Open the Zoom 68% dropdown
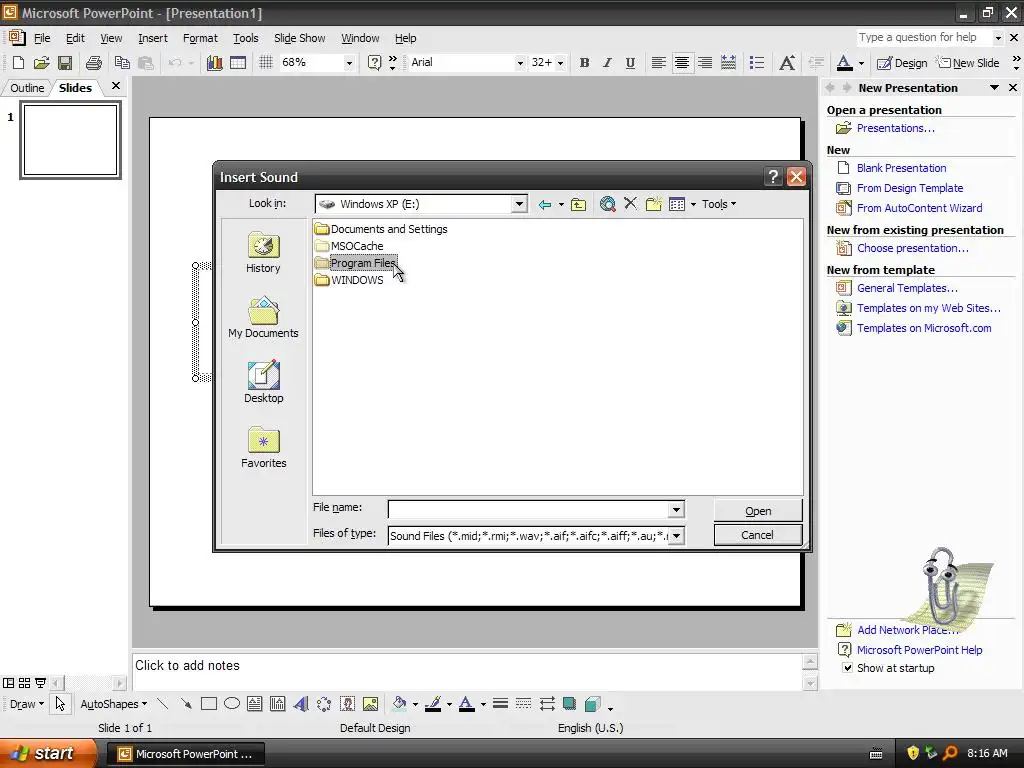The height and width of the screenshot is (768, 1024). pyautogui.click(x=349, y=63)
